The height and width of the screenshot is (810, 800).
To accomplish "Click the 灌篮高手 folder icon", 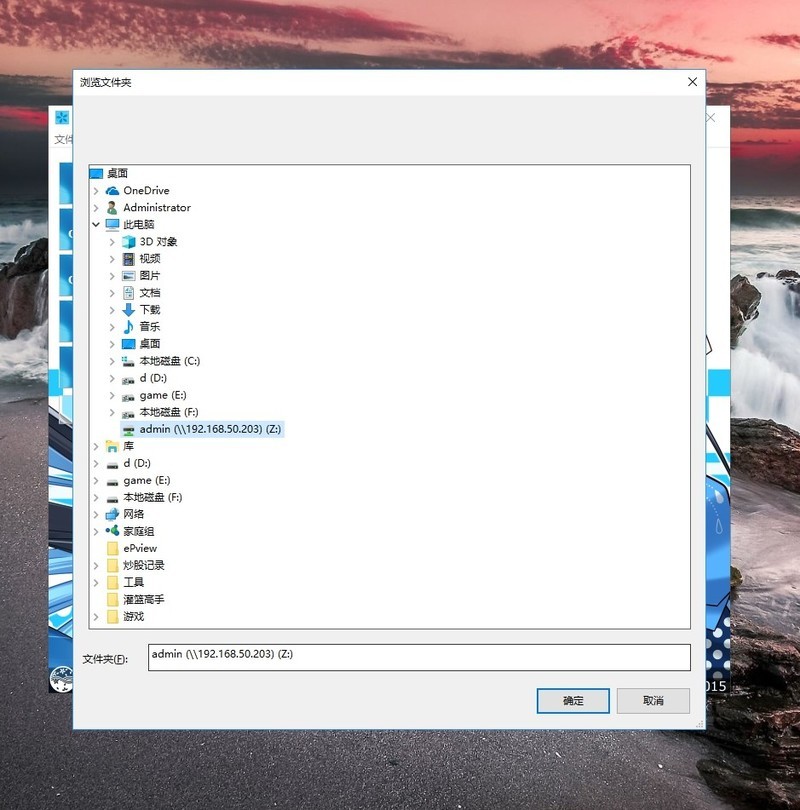I will coord(112,600).
